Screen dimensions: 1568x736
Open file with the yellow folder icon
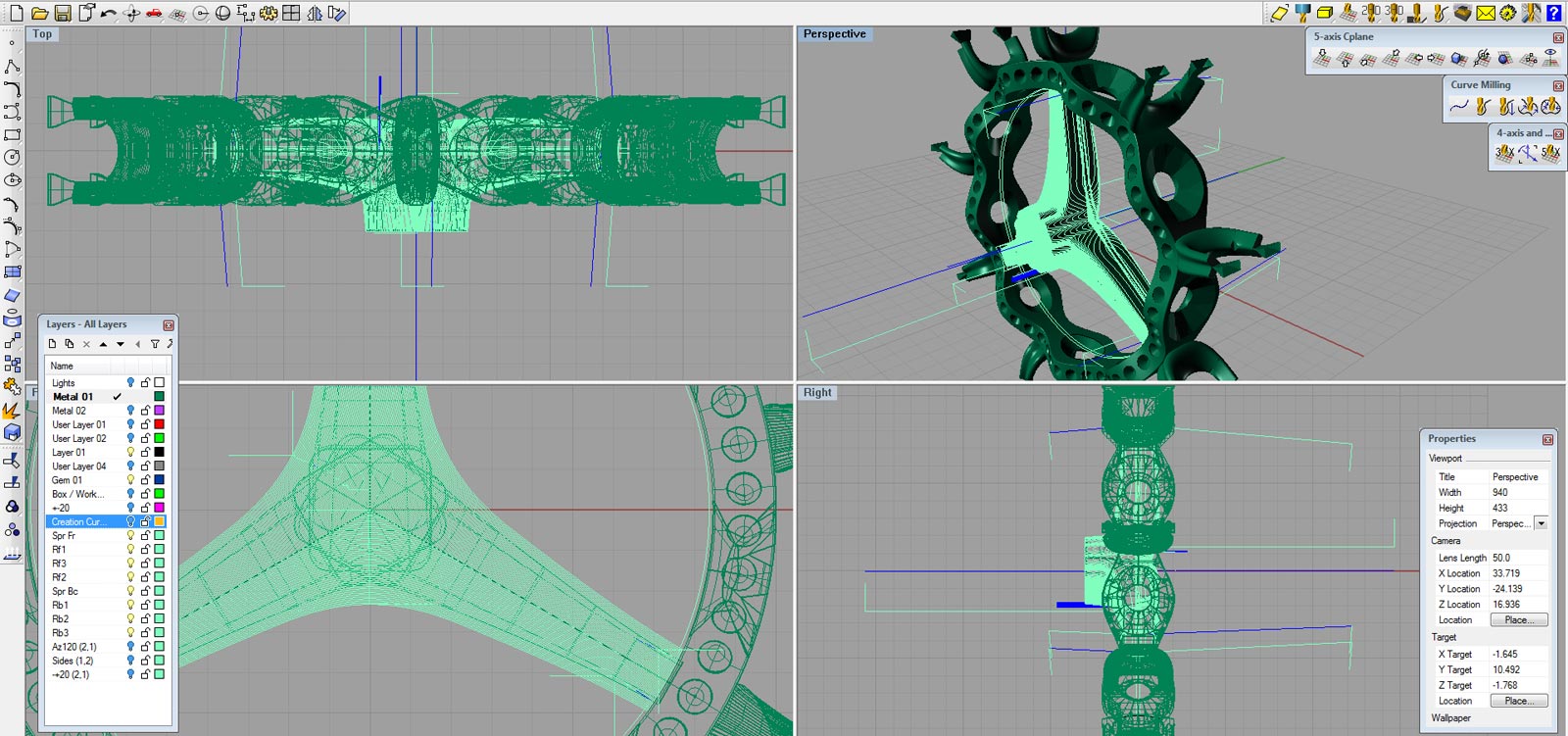(39, 13)
